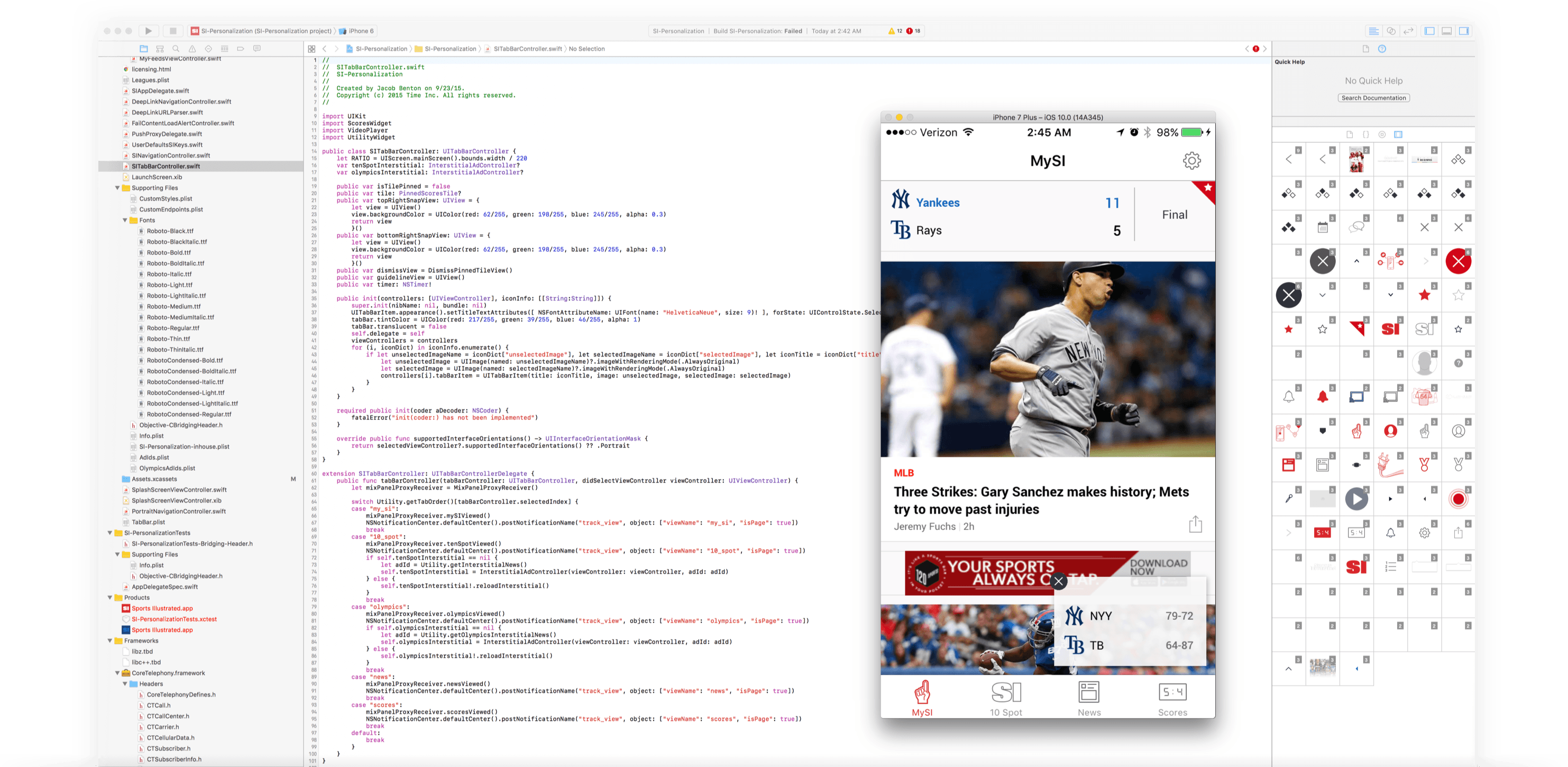Select SIAppDelegate.swift in navigator

pos(160,92)
